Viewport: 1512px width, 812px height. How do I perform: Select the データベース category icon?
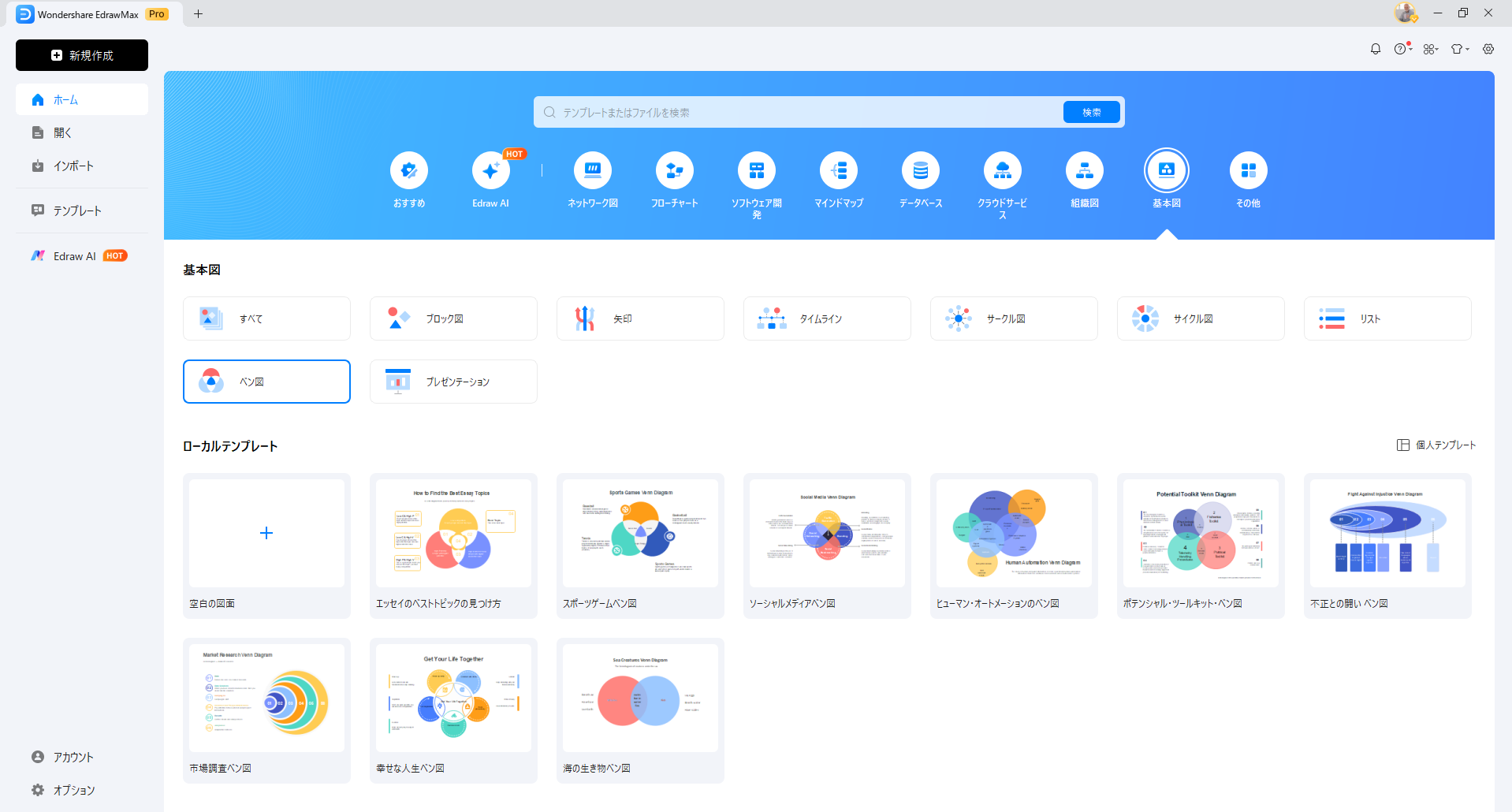coord(921,171)
